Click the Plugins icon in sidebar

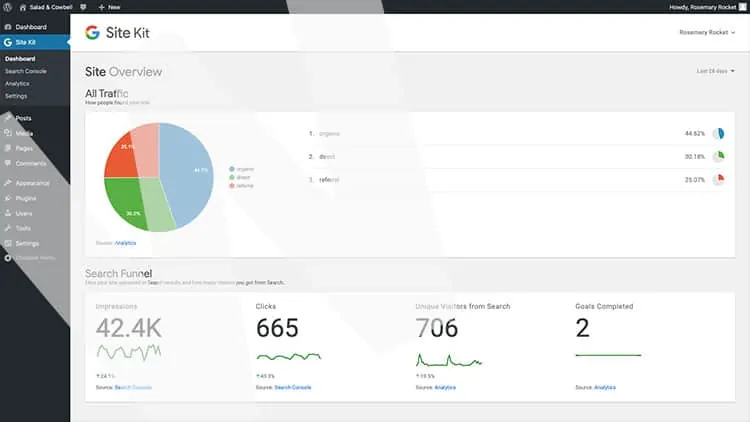8,198
